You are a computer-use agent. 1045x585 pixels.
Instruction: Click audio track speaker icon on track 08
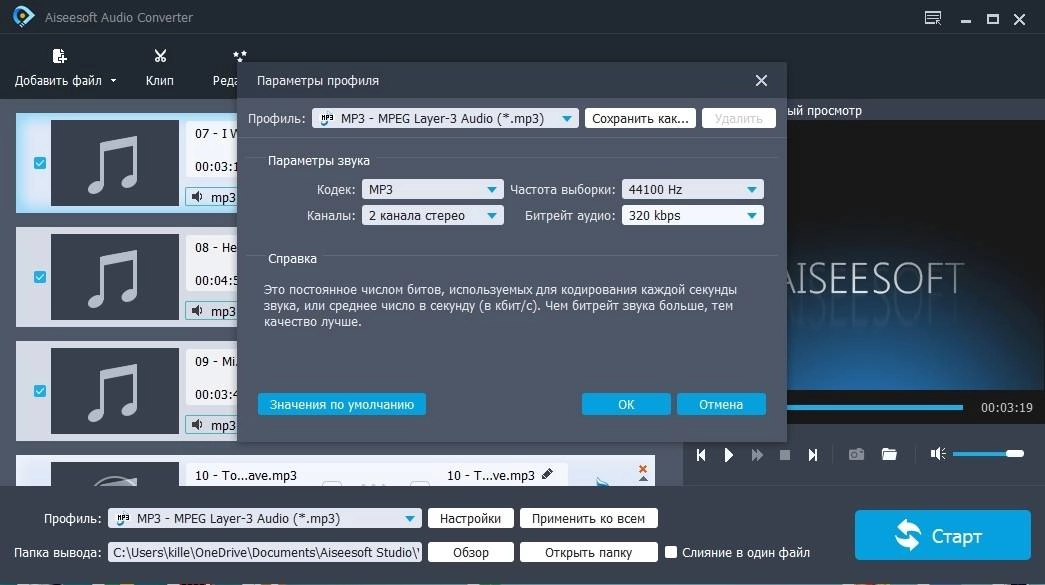(197, 310)
